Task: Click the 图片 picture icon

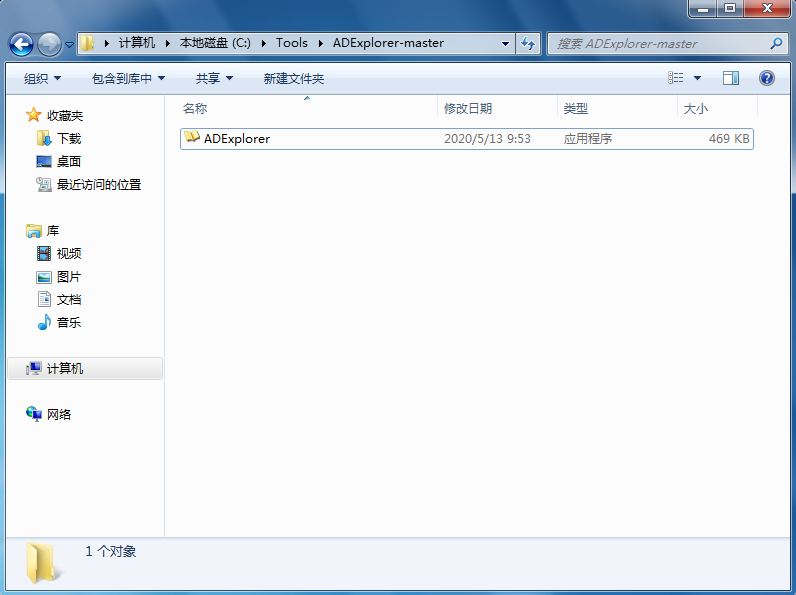Action: [x=44, y=277]
